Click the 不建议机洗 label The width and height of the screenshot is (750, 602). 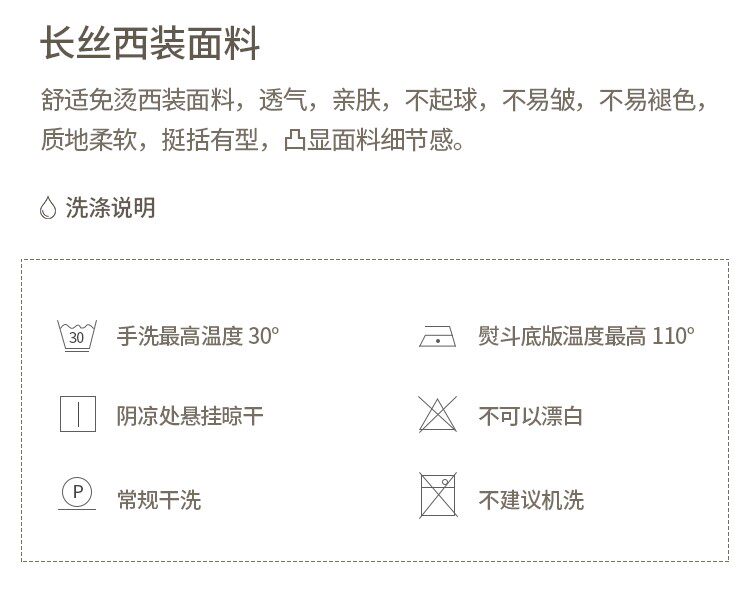coord(530,498)
